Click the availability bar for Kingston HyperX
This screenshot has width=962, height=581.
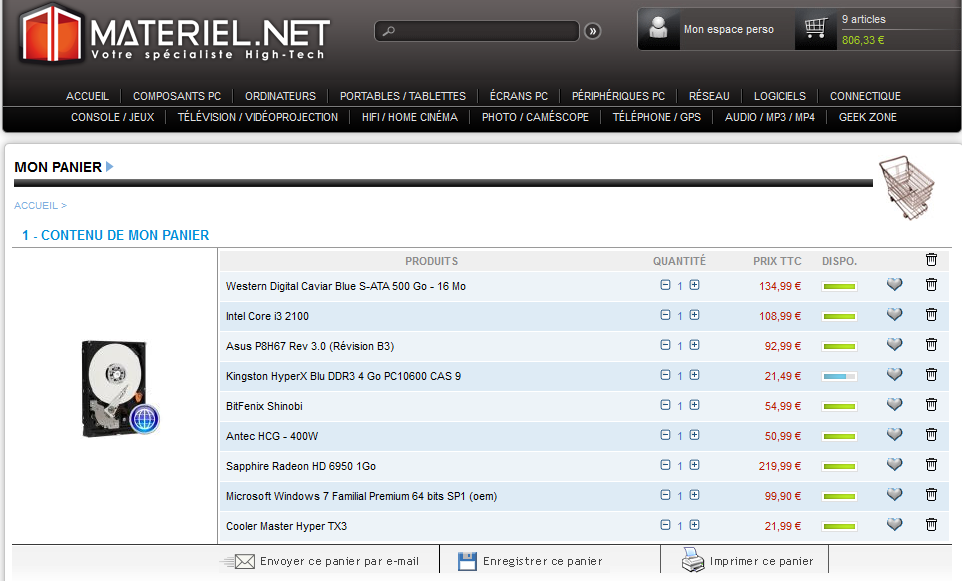pyautogui.click(x=839, y=376)
